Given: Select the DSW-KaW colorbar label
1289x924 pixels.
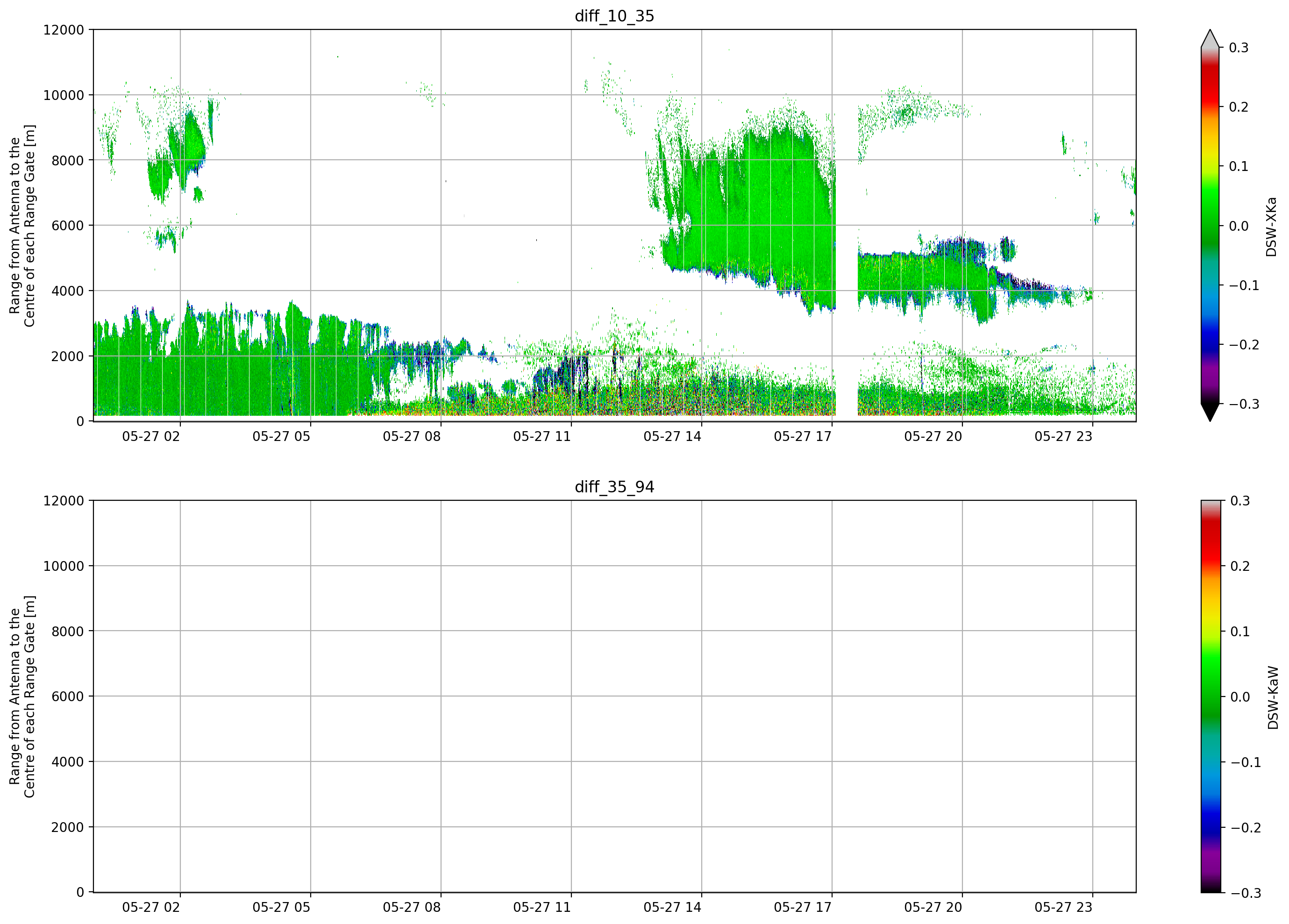Looking at the screenshot, I should click(x=1273, y=698).
